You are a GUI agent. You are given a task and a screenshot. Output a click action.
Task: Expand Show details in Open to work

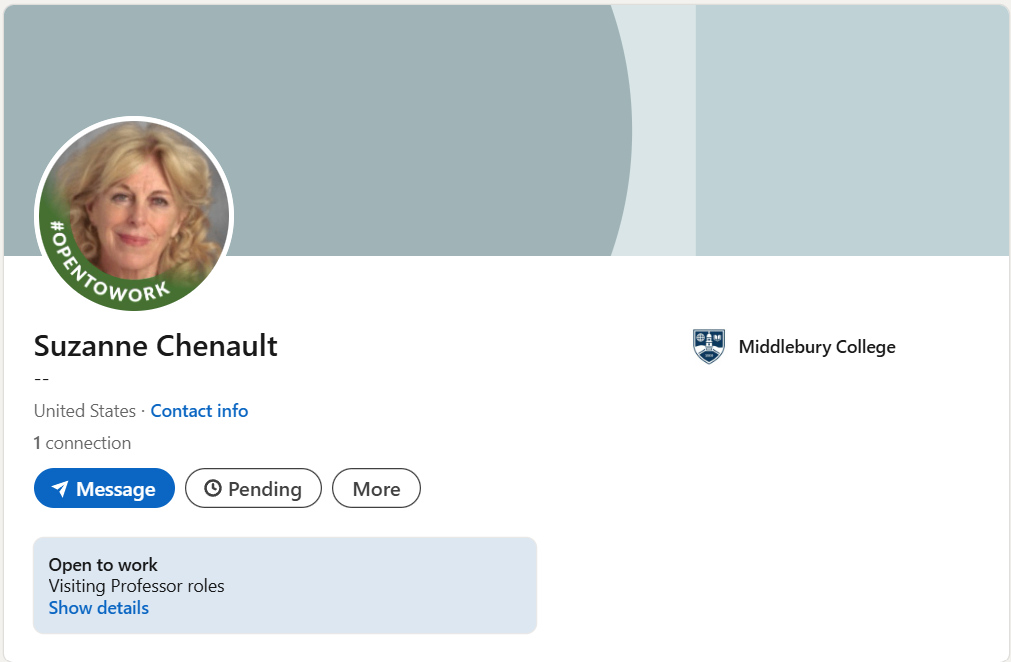pos(98,608)
